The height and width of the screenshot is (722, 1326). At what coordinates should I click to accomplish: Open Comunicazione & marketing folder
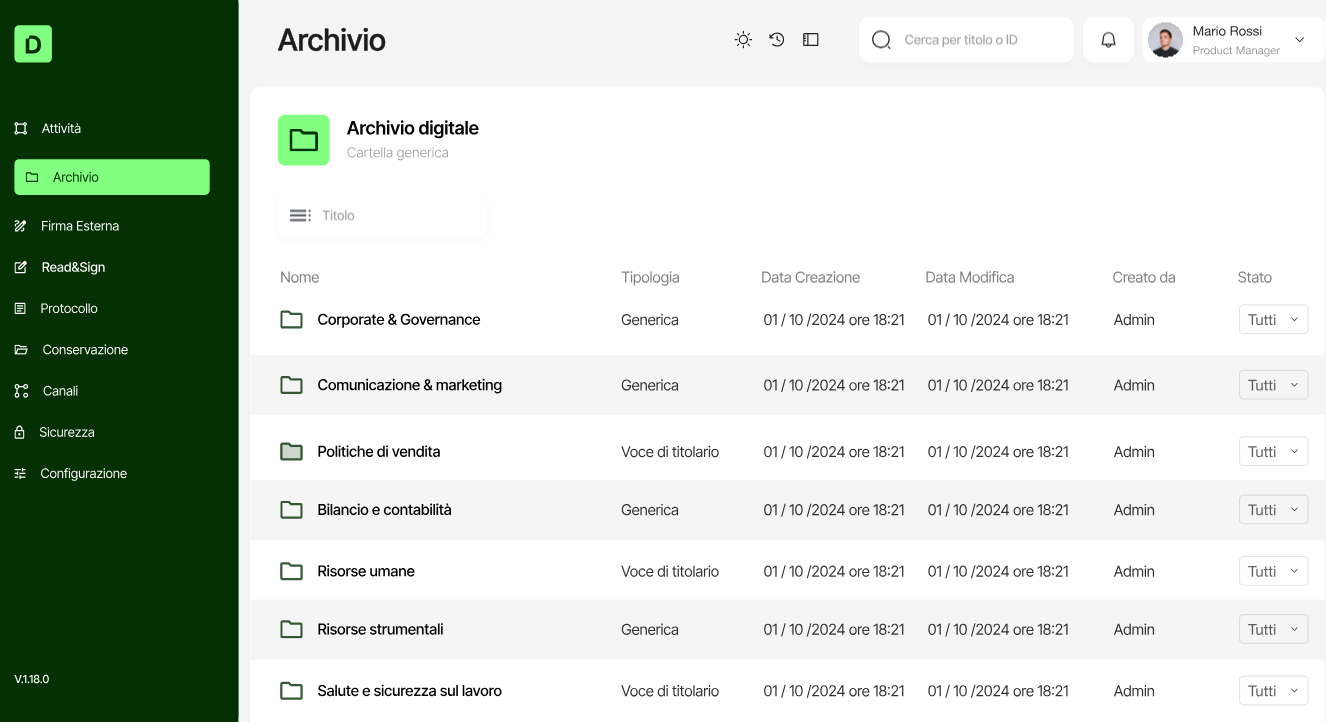(410, 385)
